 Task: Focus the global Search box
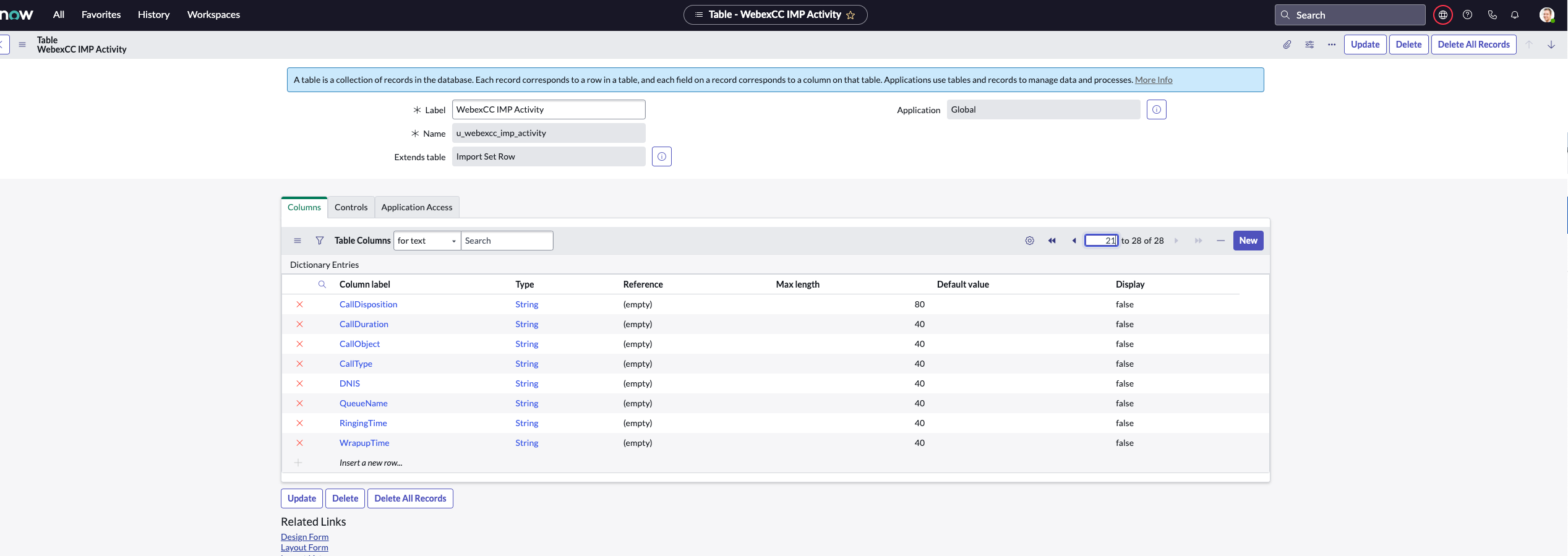point(1350,15)
